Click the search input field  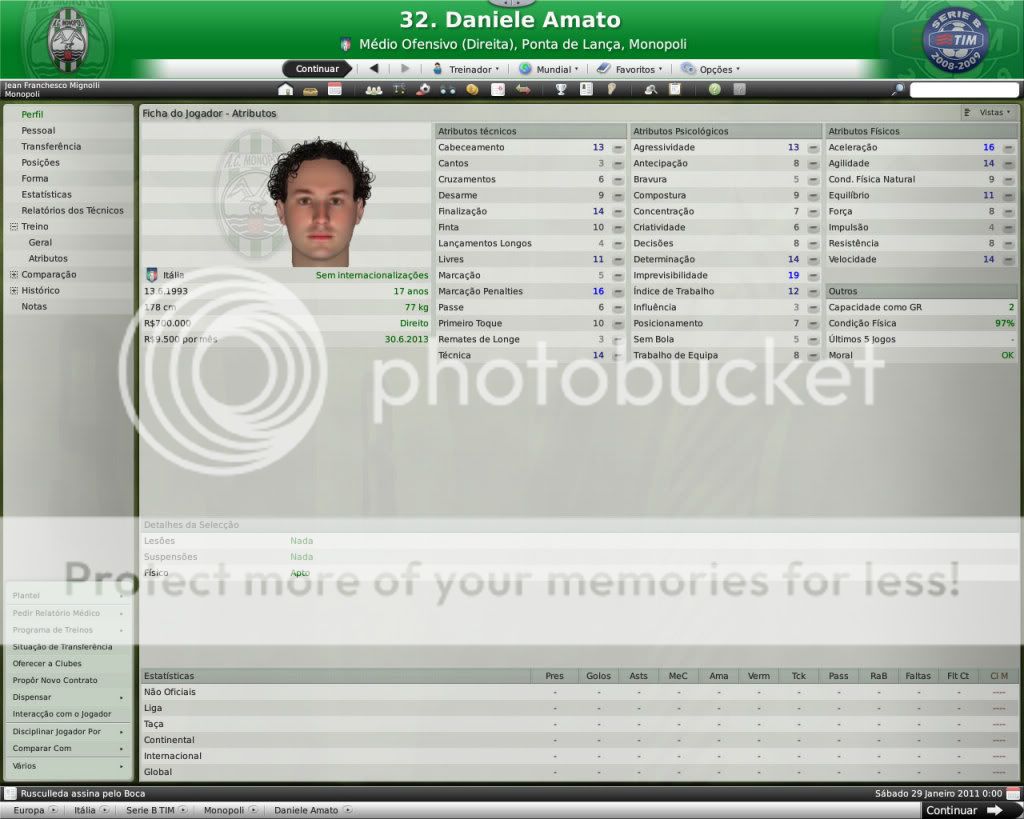pos(963,90)
